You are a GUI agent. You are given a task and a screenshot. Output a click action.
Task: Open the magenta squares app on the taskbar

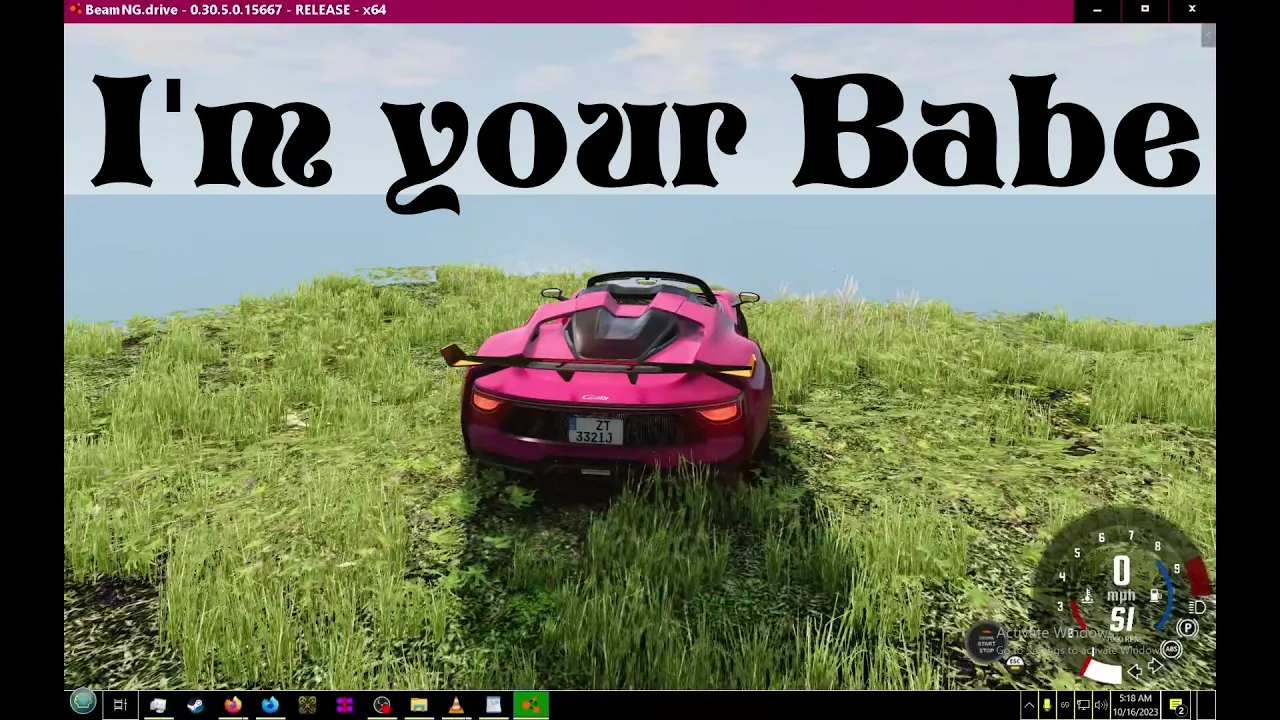click(344, 705)
